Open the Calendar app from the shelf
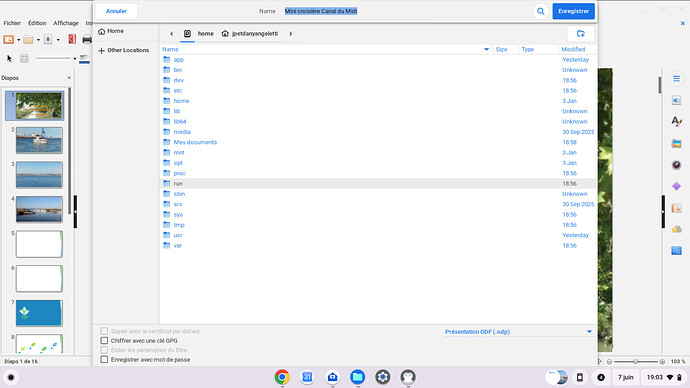690x388 pixels. (307, 377)
